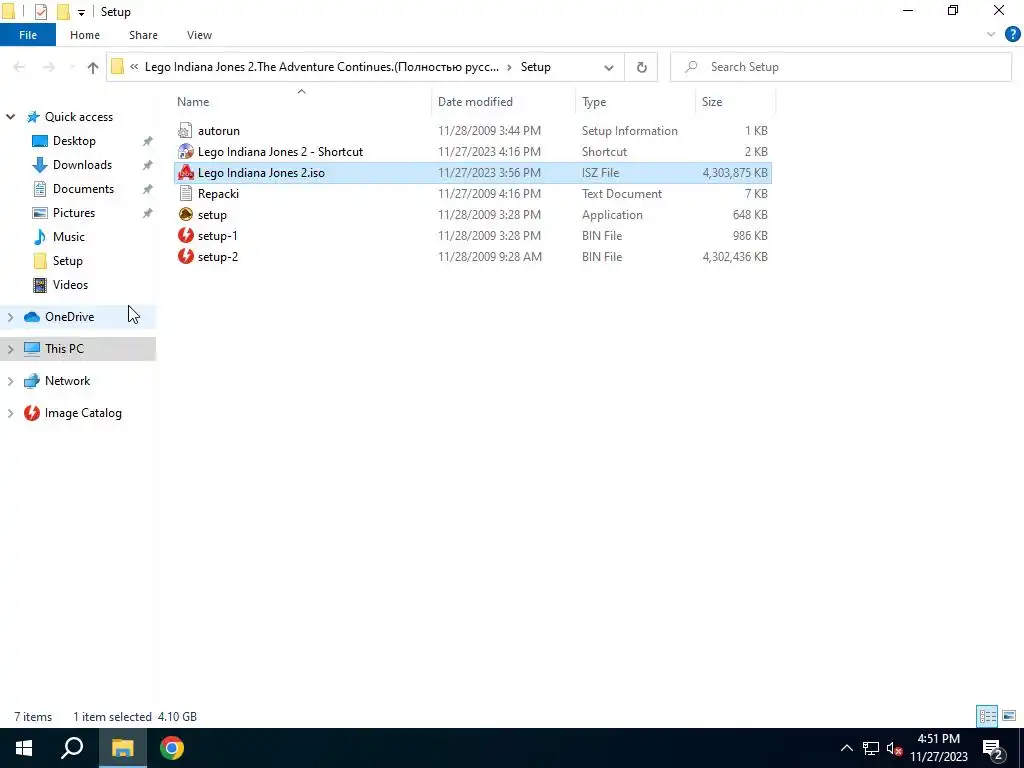The height and width of the screenshot is (768, 1024).
Task: Expand the ribbon with the chevron
Action: (x=991, y=35)
